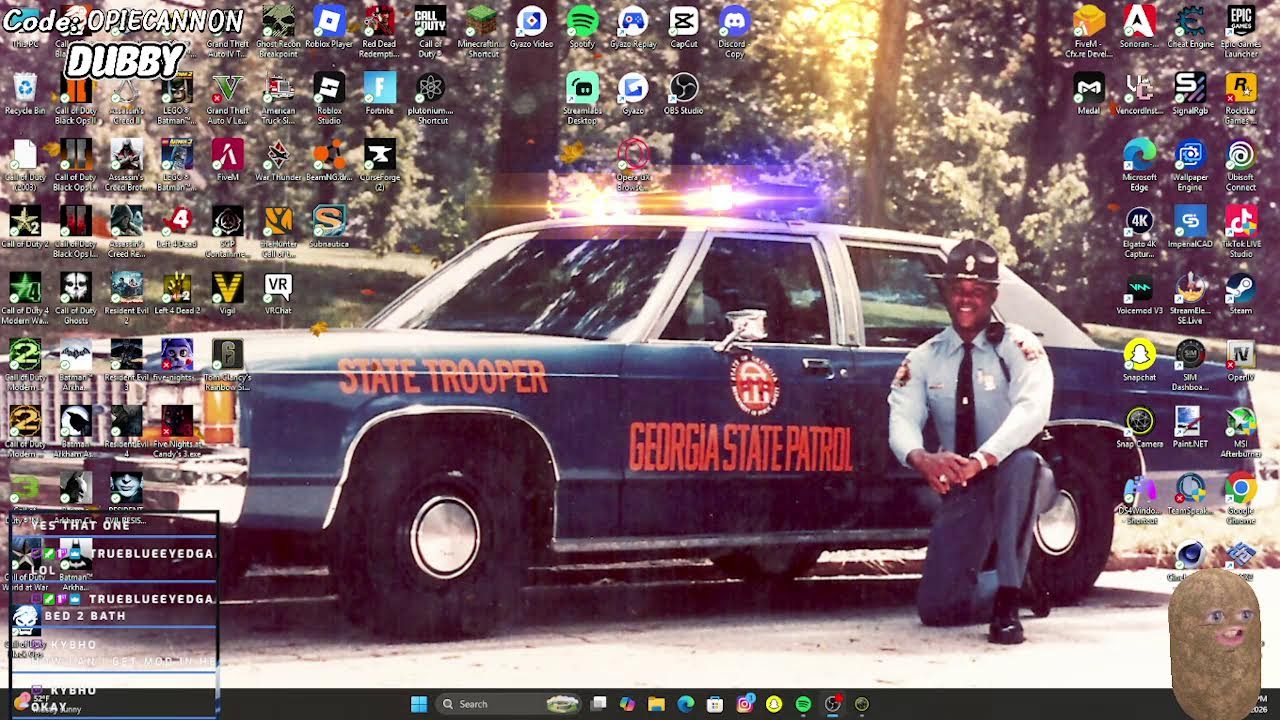Open the Windows Start menu
This screenshot has width=1280, height=720.
(x=419, y=704)
